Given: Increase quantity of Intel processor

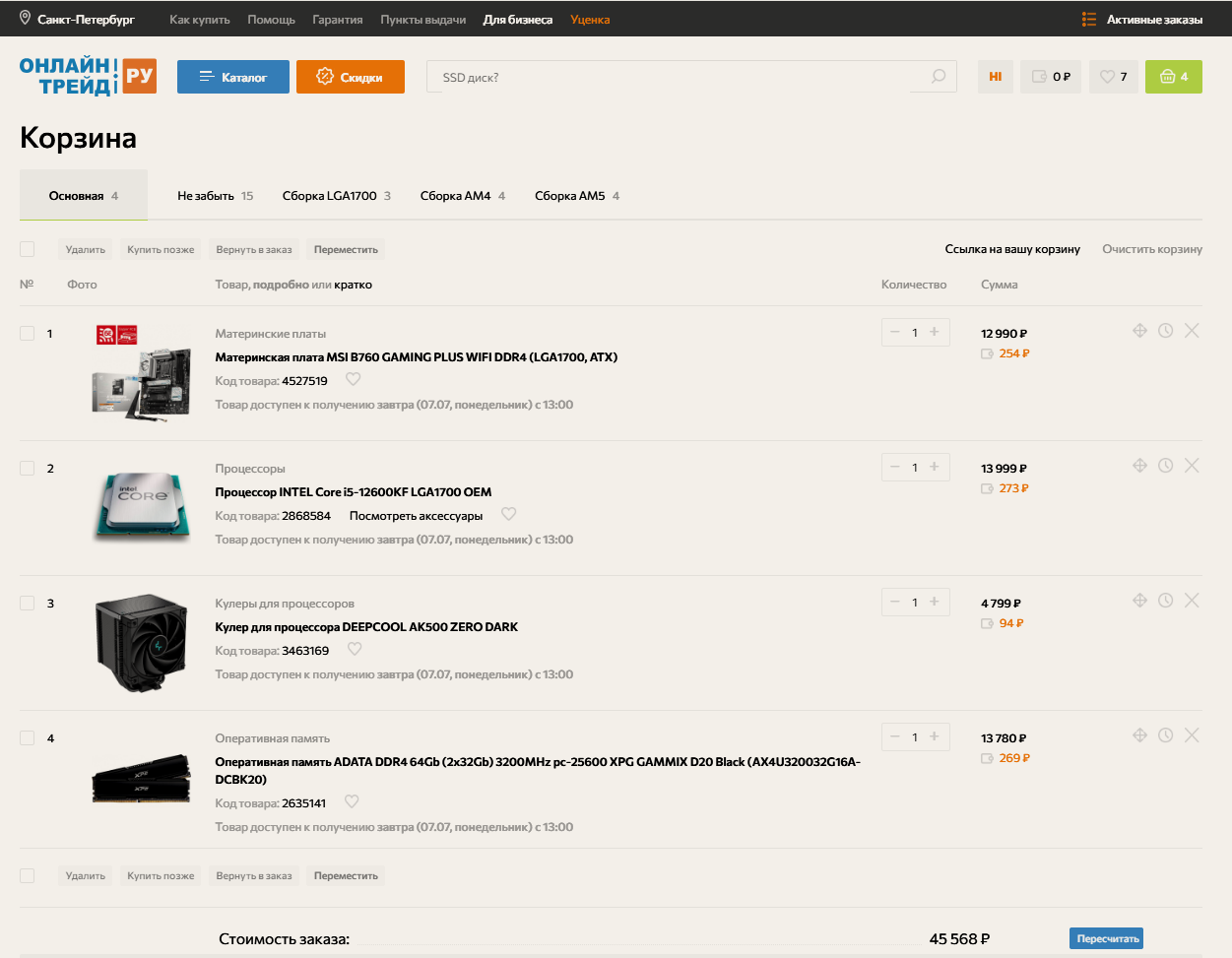Looking at the screenshot, I should 935,467.
